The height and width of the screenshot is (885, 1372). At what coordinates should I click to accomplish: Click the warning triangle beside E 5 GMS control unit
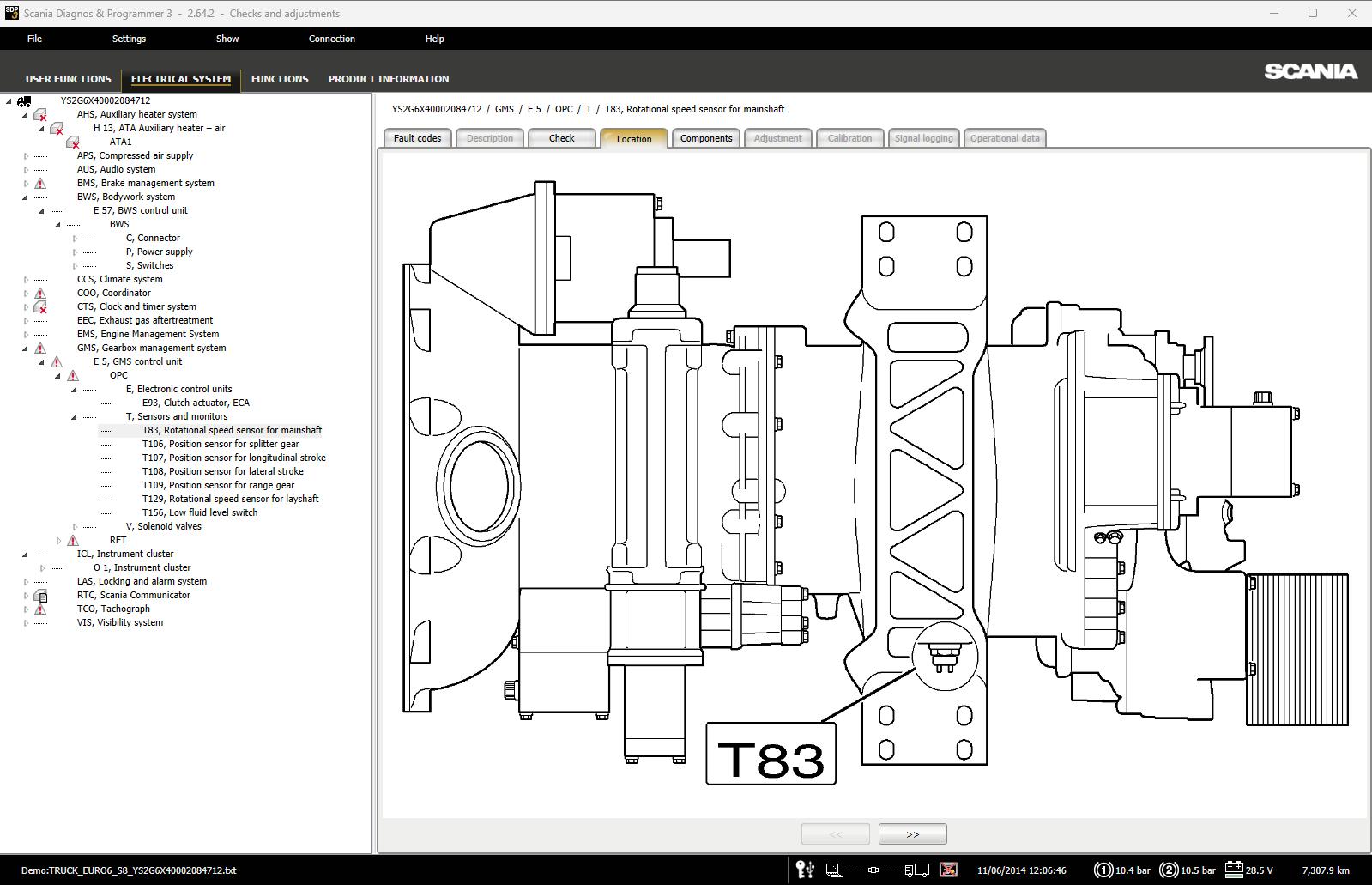pos(57,362)
